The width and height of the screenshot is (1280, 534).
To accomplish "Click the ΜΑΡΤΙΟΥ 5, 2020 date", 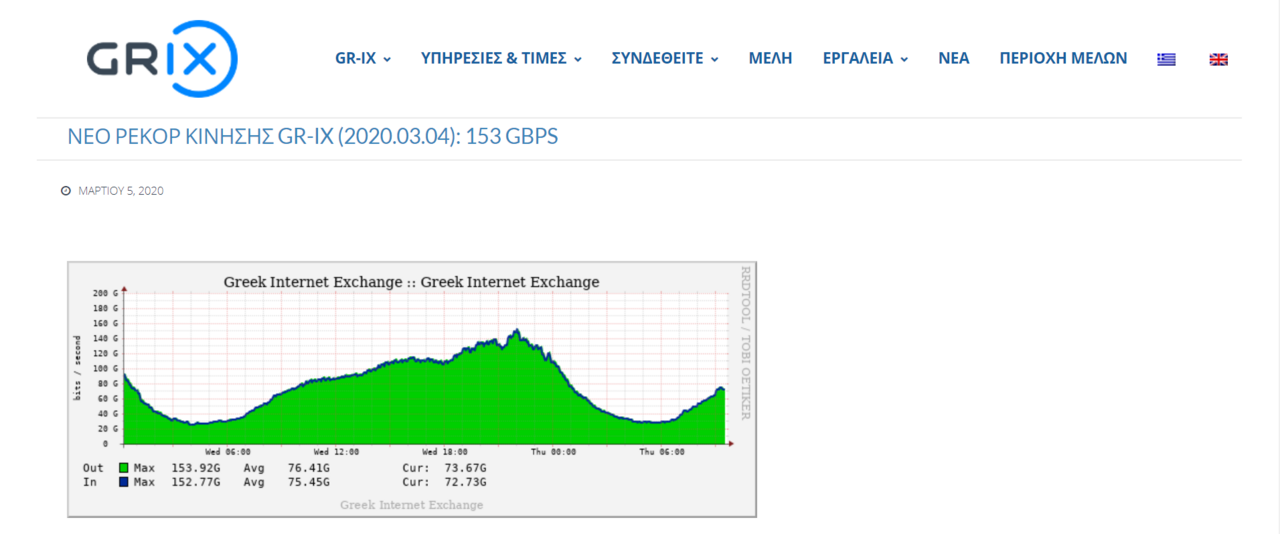I will 121,190.
